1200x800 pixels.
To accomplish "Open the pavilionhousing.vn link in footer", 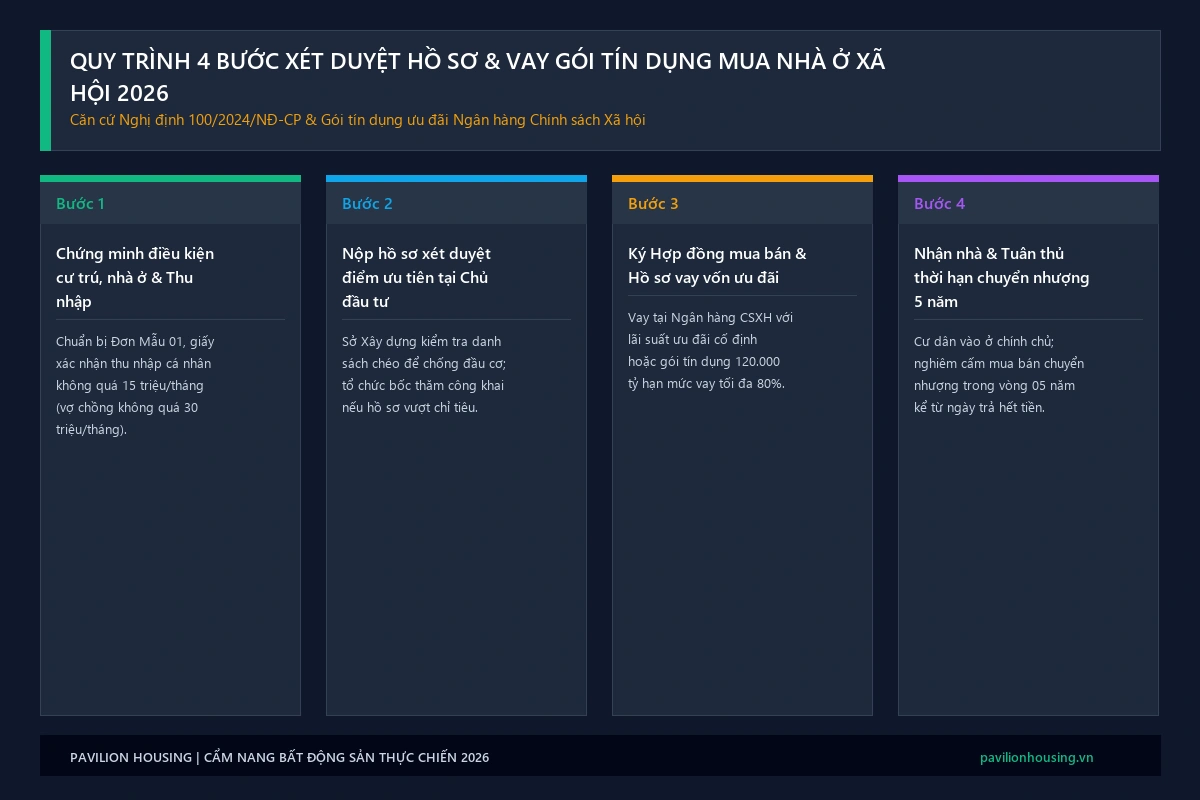I will coord(1036,758).
